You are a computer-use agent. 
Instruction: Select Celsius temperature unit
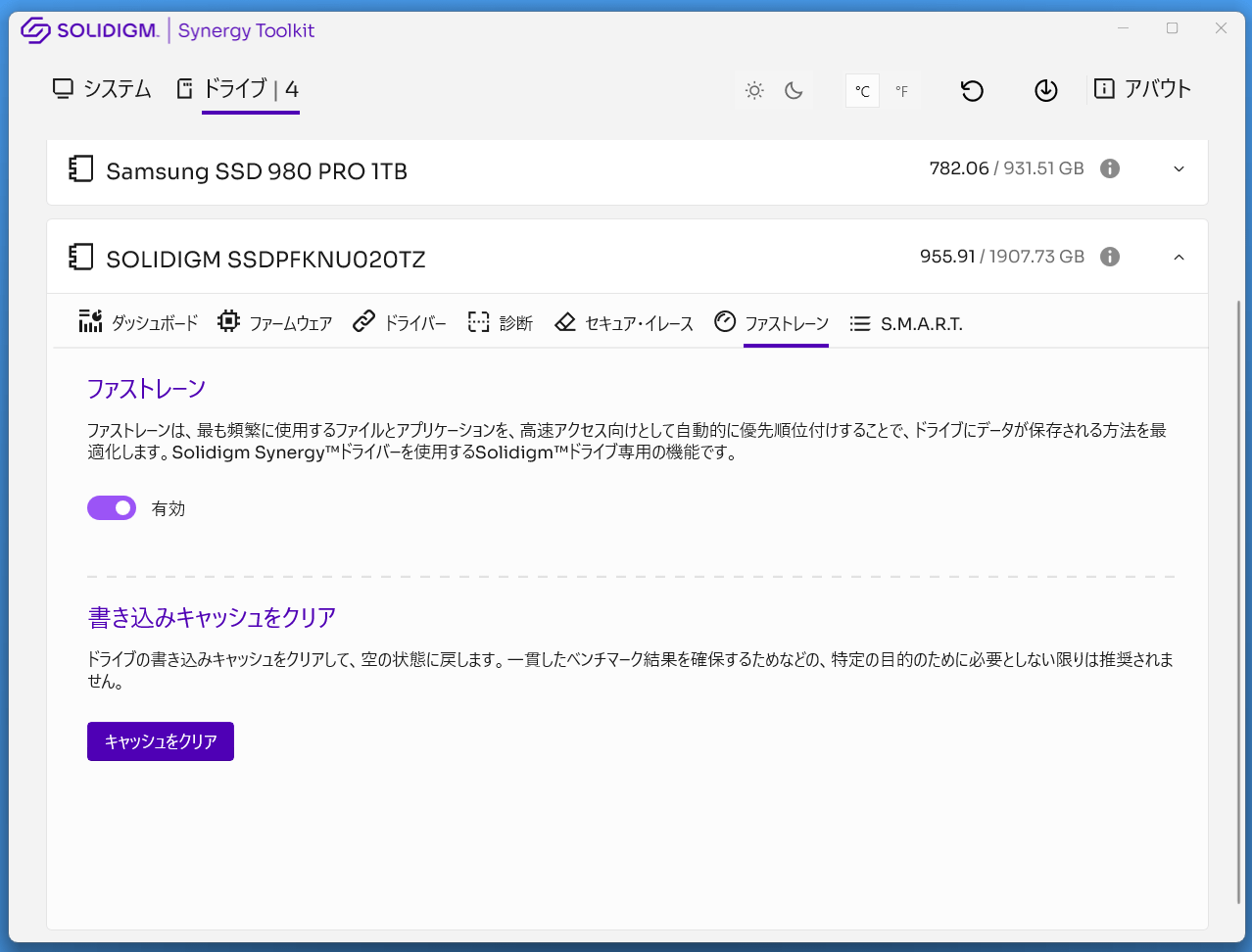pyautogui.click(x=862, y=91)
